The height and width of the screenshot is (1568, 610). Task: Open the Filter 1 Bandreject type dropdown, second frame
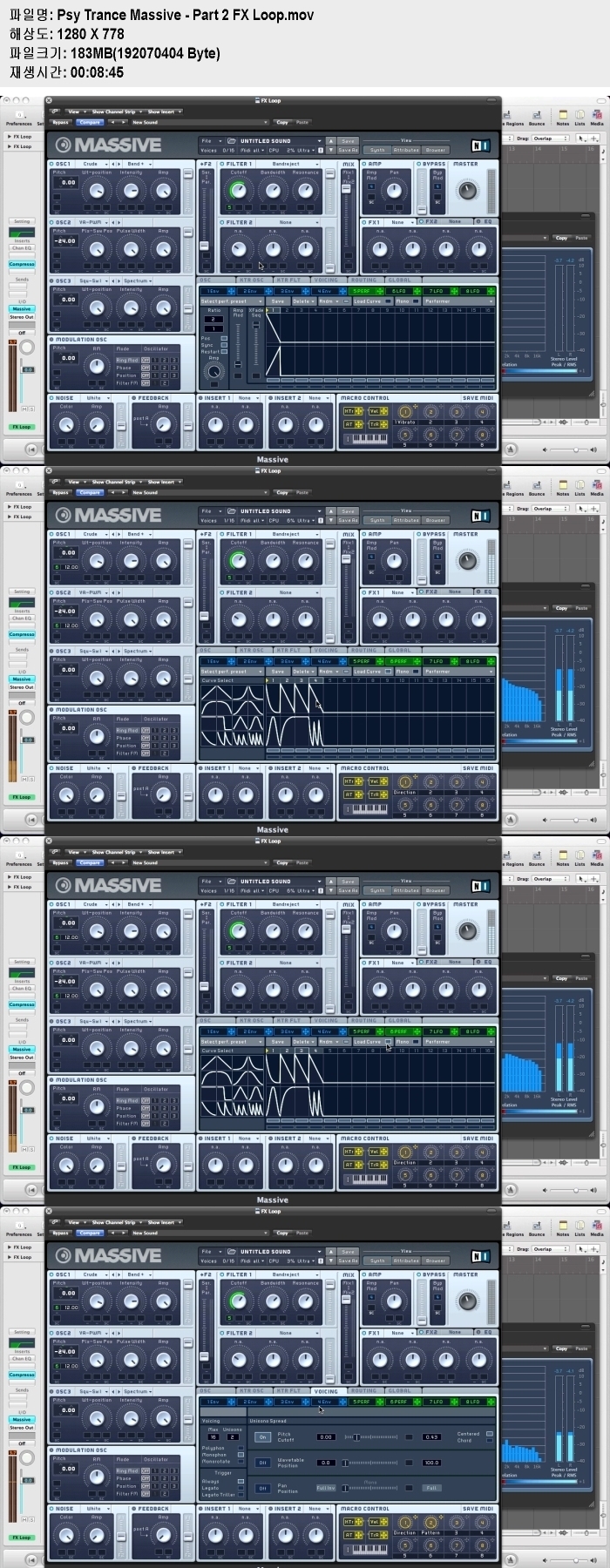290,534
